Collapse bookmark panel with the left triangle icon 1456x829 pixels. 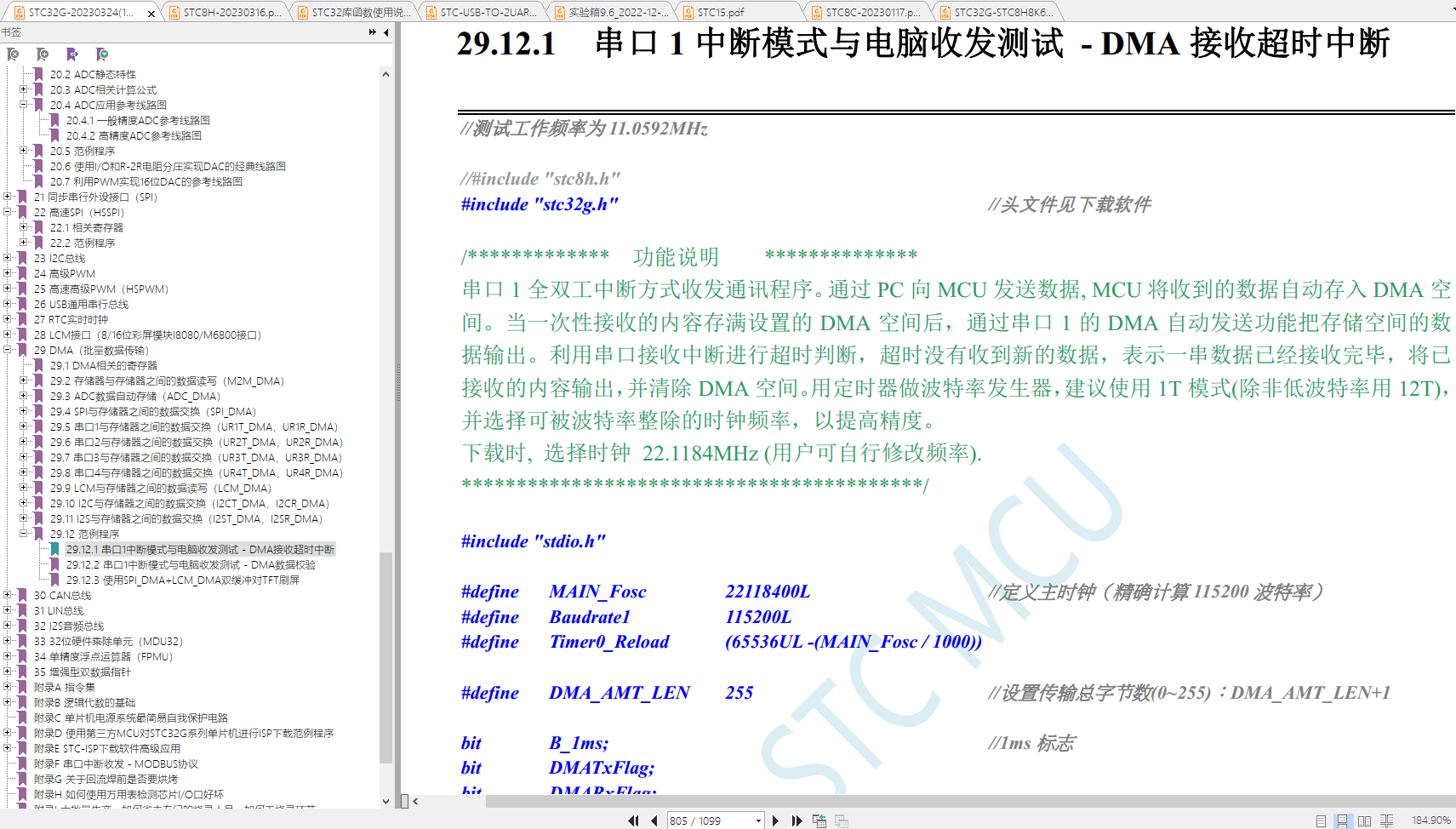pos(386,32)
